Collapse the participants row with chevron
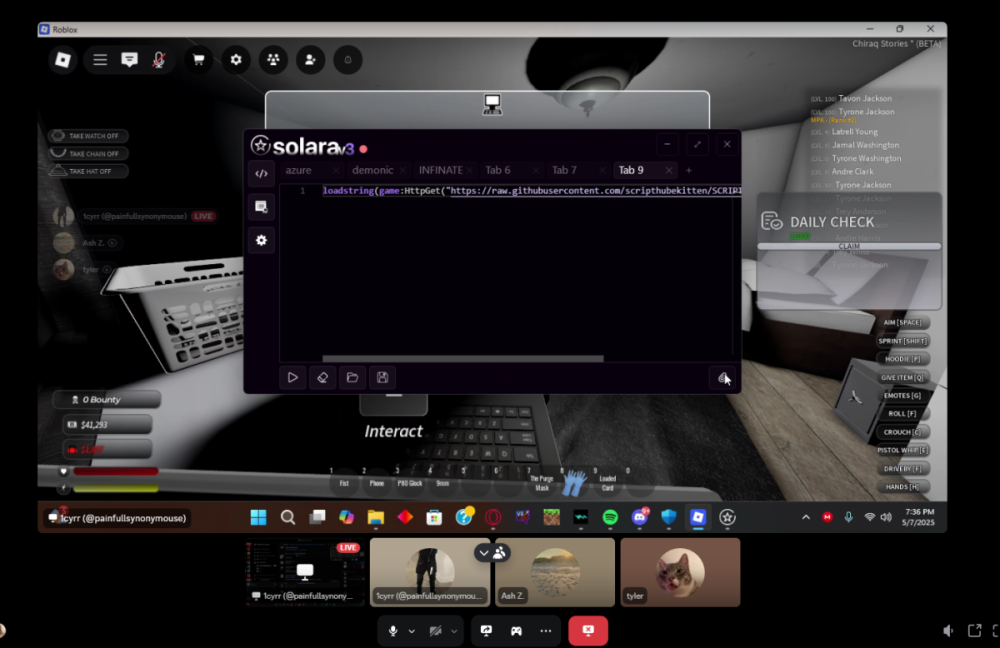Screen dimensions: 1000x648 pos(484,553)
